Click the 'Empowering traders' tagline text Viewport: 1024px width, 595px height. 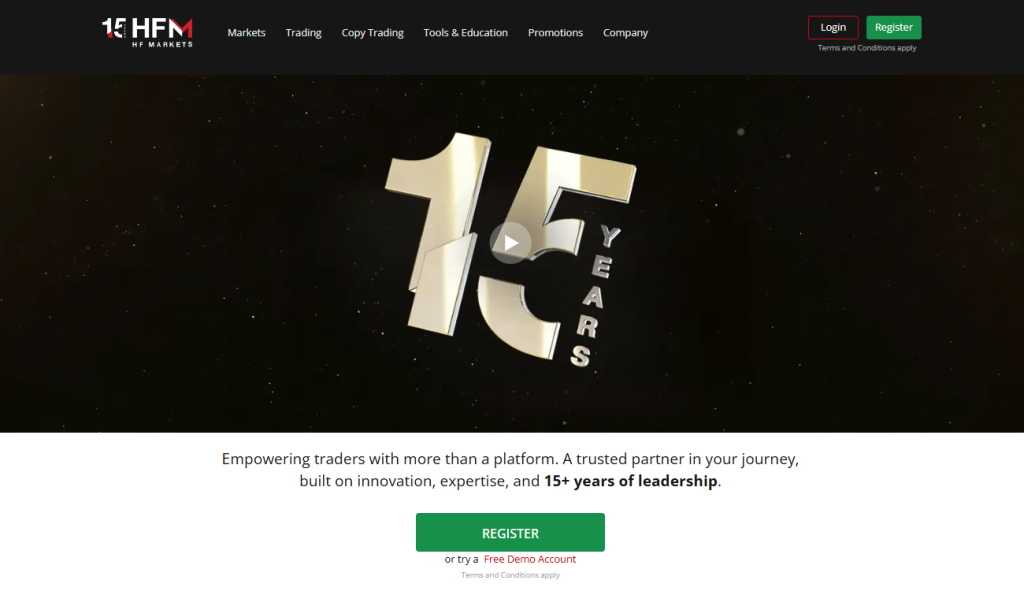[x=510, y=470]
